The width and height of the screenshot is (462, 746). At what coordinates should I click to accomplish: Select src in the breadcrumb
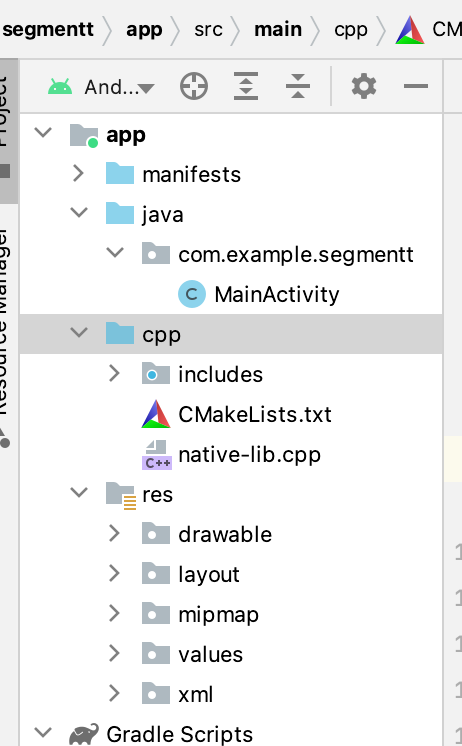point(208,29)
